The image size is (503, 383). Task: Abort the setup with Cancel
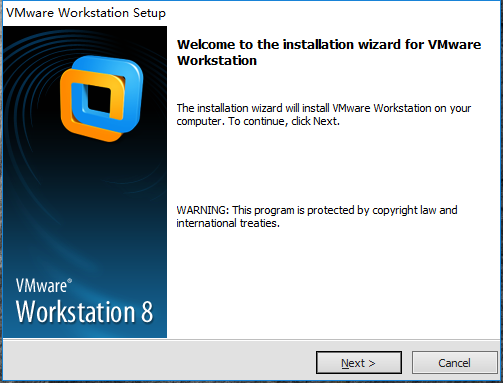click(454, 362)
